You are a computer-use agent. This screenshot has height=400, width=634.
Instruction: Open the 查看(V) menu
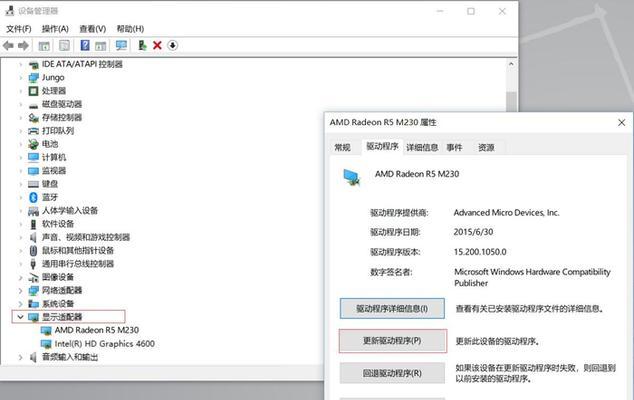93,29
